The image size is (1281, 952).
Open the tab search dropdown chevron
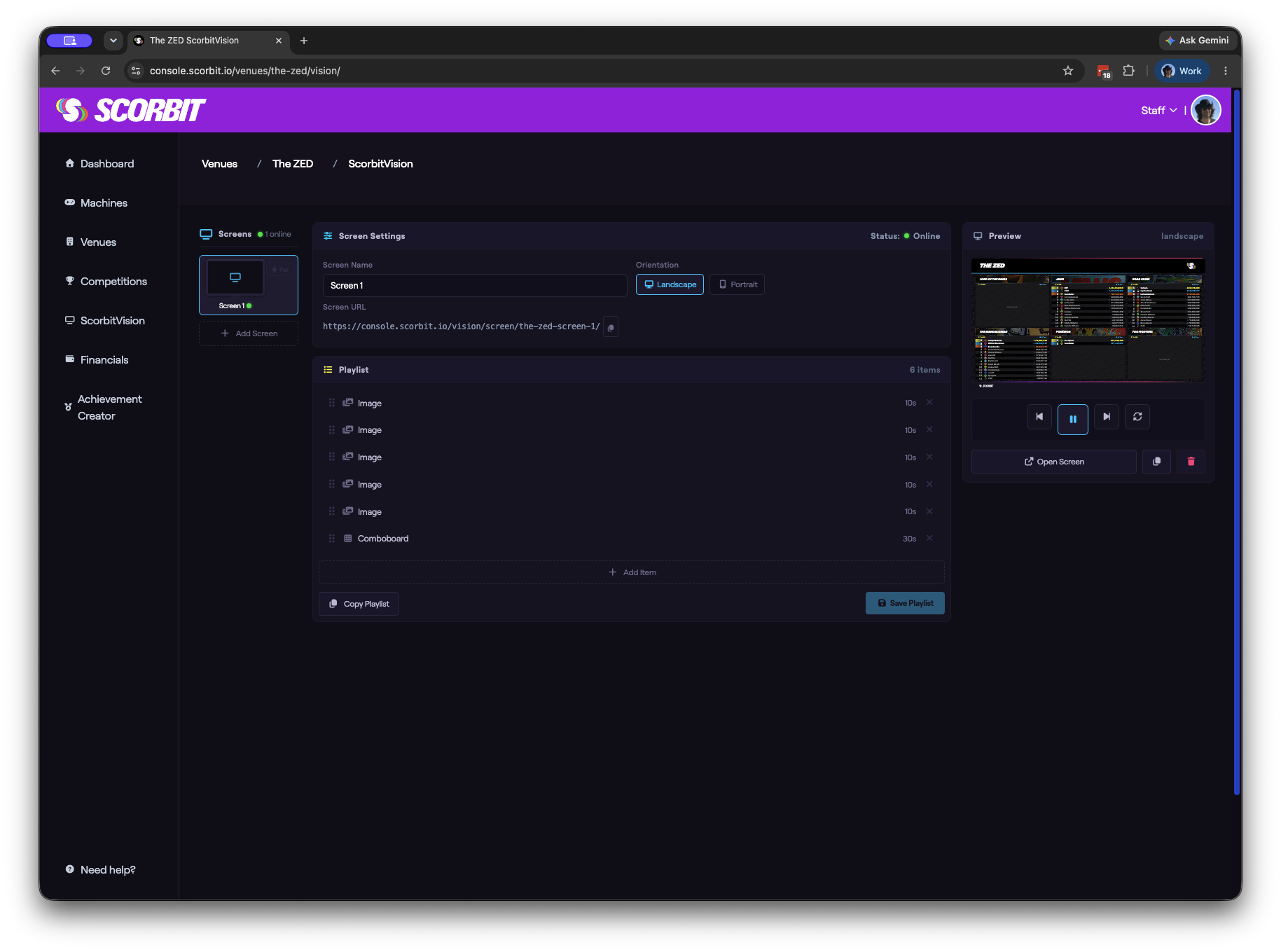(113, 41)
